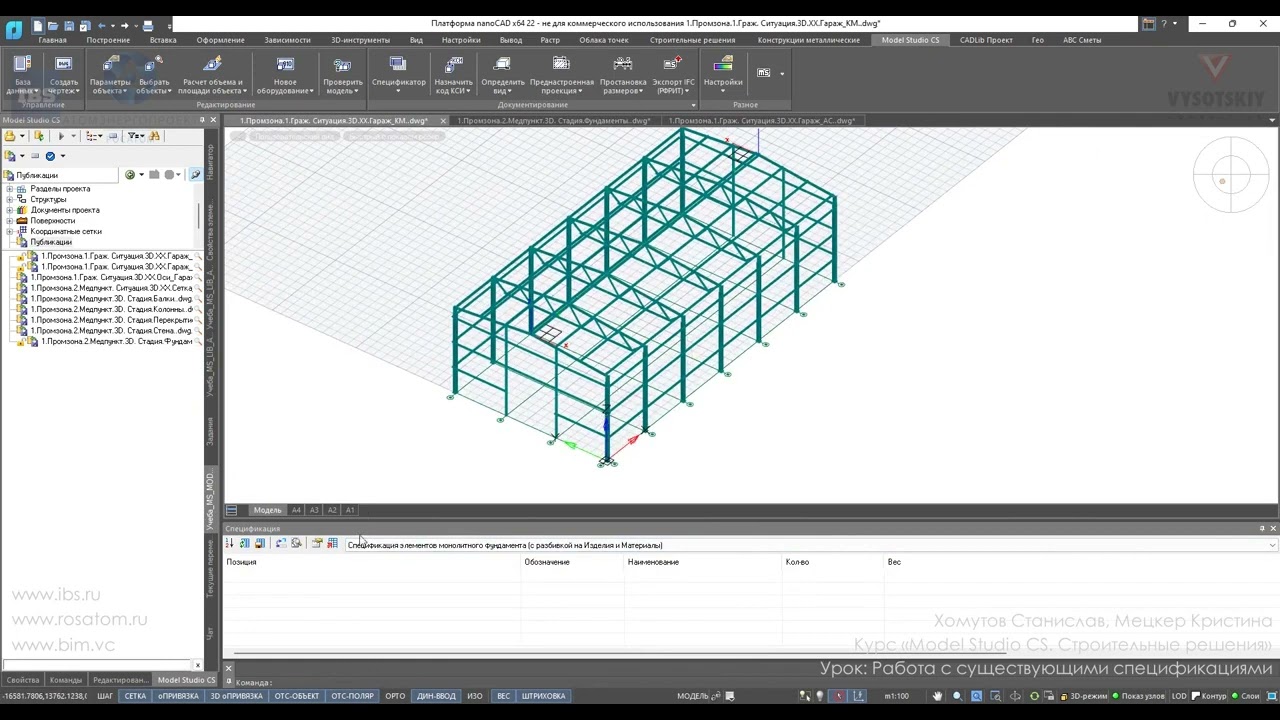The width and height of the screenshot is (1280, 720).
Task: Toggle ОТС-ОБЪЕКТ tracking
Action: click(x=297, y=696)
